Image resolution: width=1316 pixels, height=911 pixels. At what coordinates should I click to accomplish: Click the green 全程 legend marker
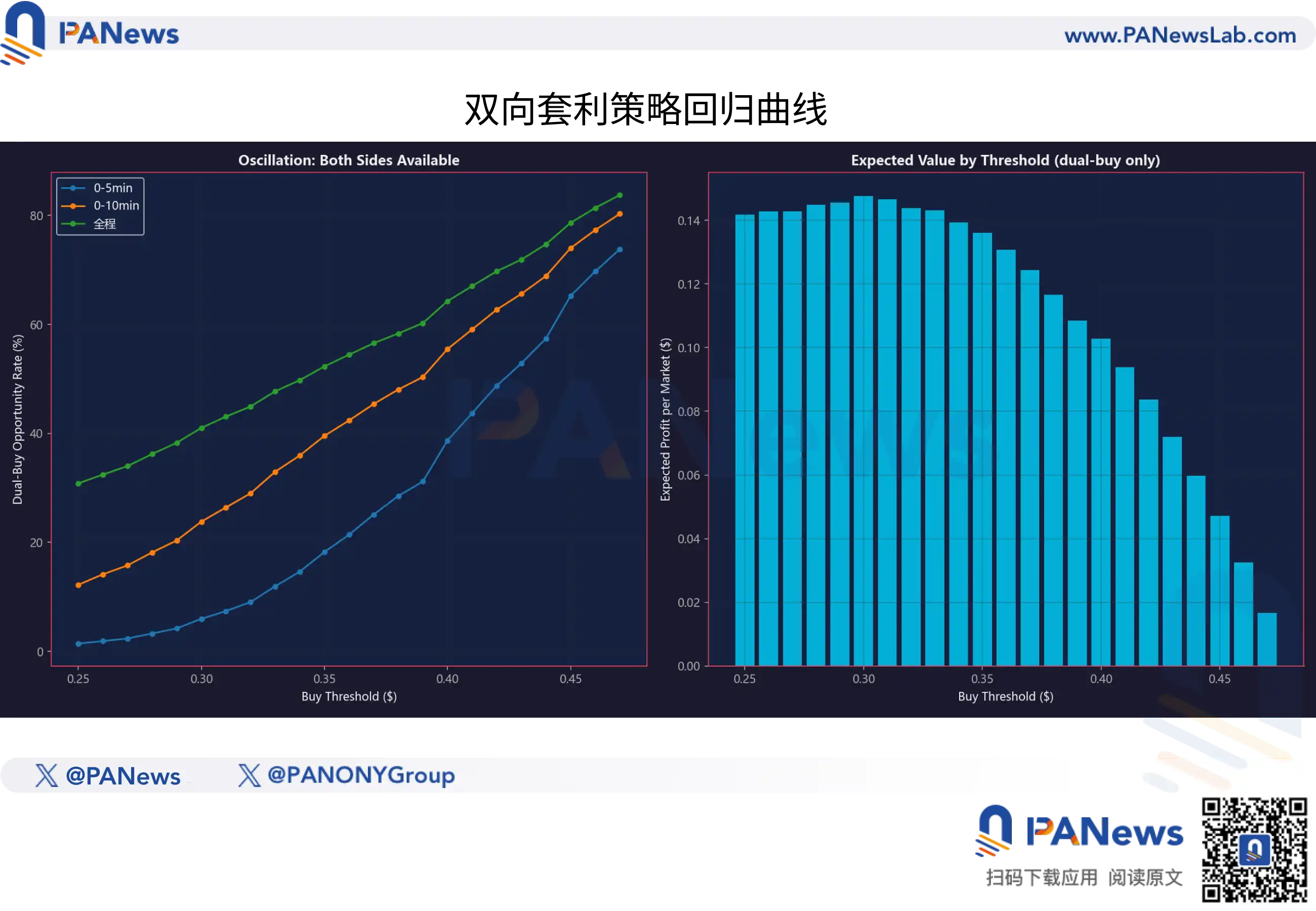pyautogui.click(x=73, y=224)
